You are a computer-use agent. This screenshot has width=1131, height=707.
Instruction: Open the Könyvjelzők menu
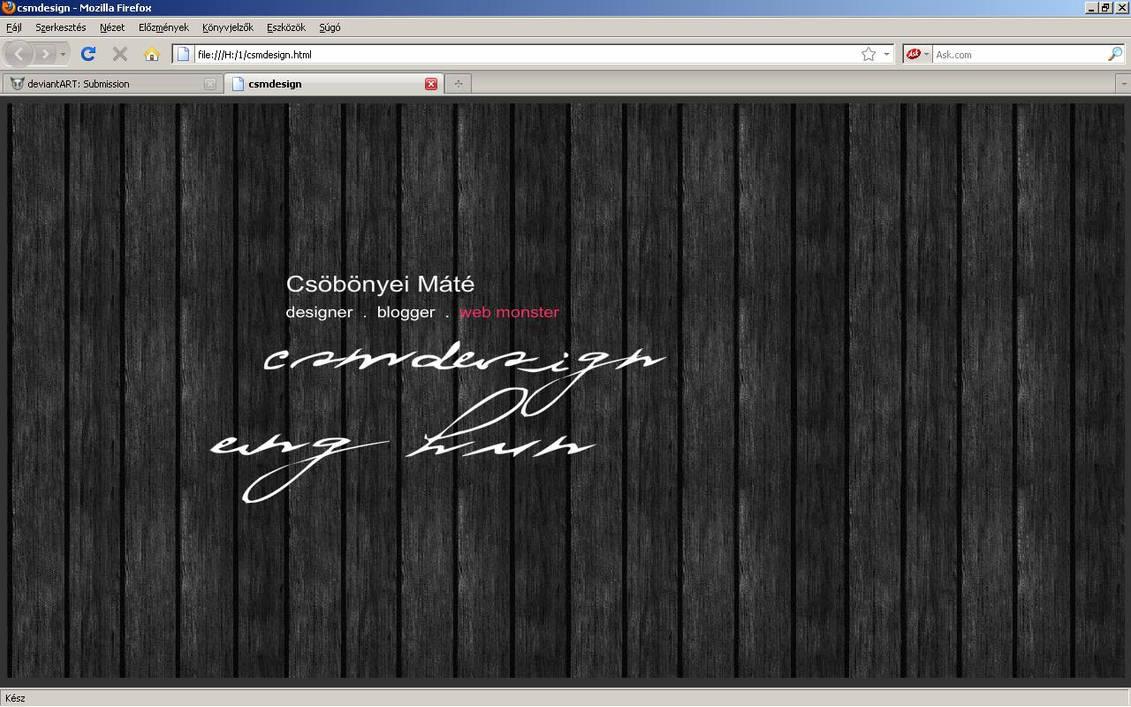pos(227,27)
